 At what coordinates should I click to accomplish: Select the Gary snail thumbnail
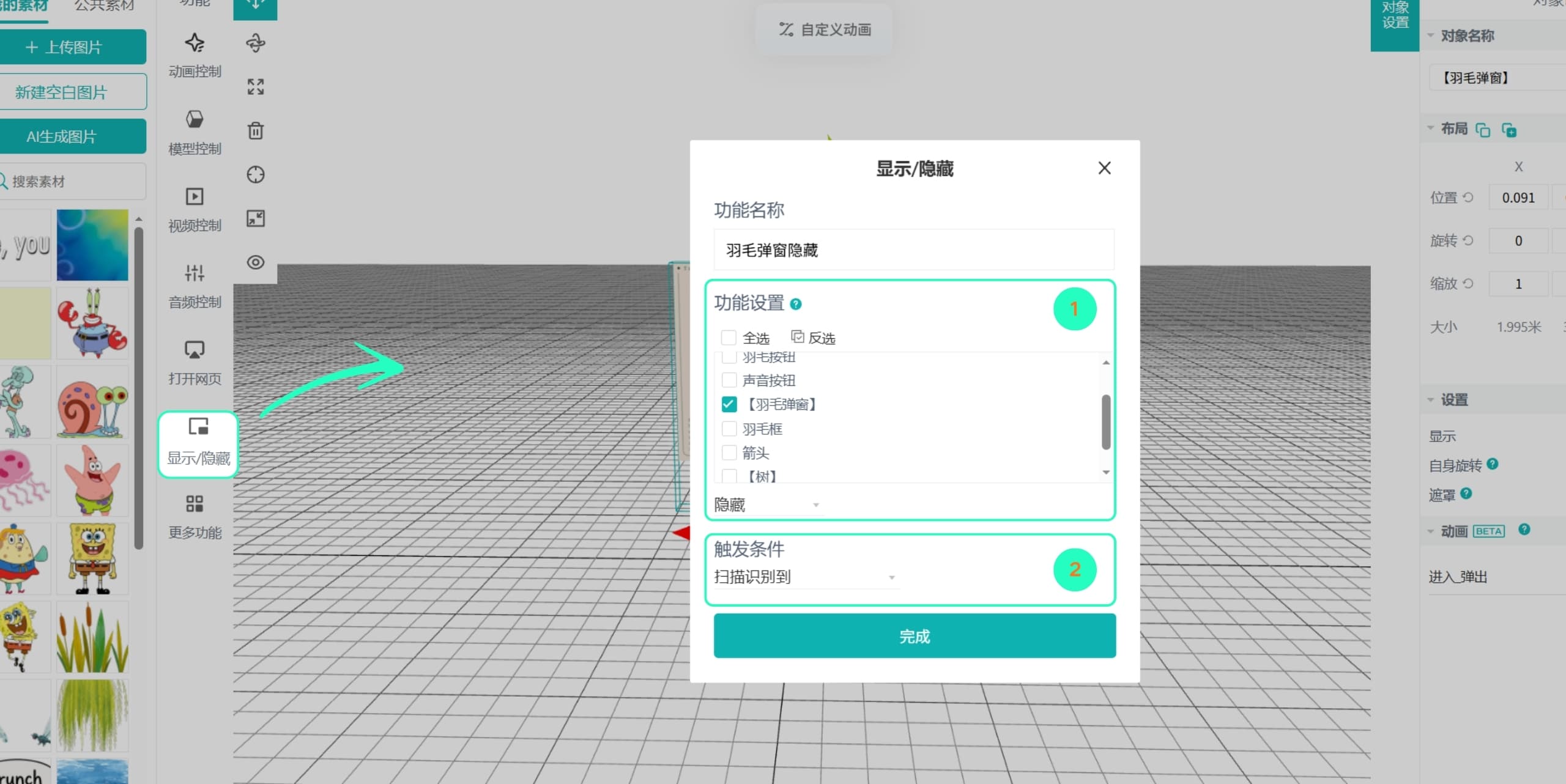point(92,402)
